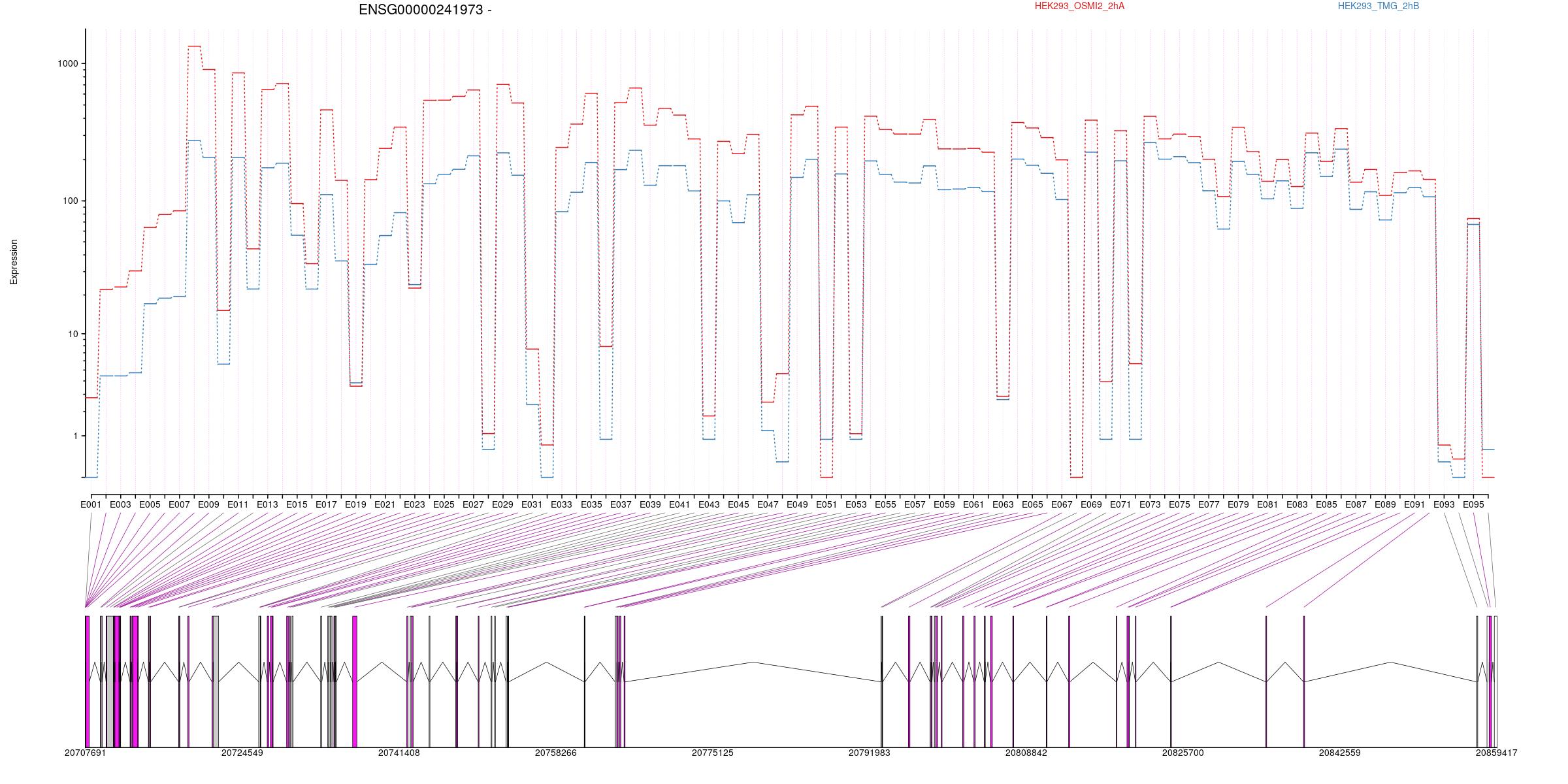The image size is (1568, 784).
Task: Click exon label E075
Action: click(x=1179, y=504)
